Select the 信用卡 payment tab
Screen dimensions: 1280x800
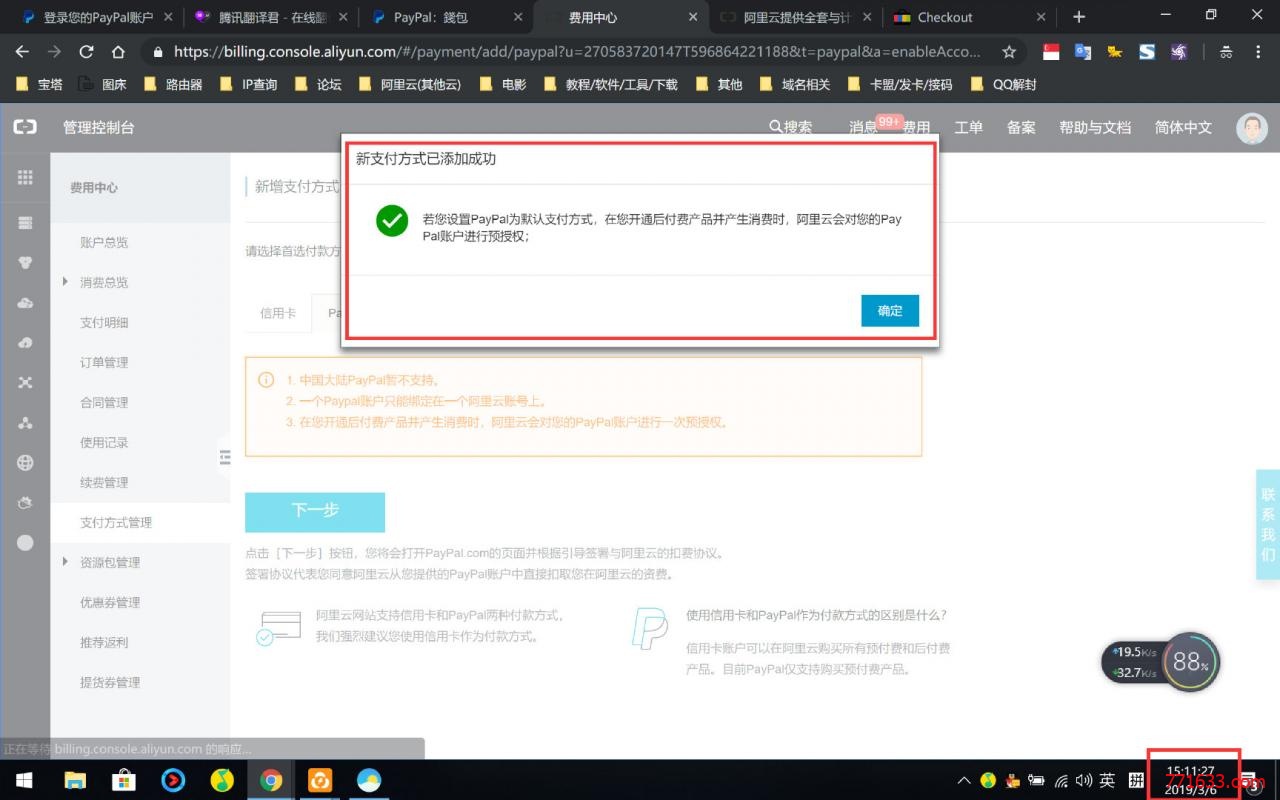[278, 313]
